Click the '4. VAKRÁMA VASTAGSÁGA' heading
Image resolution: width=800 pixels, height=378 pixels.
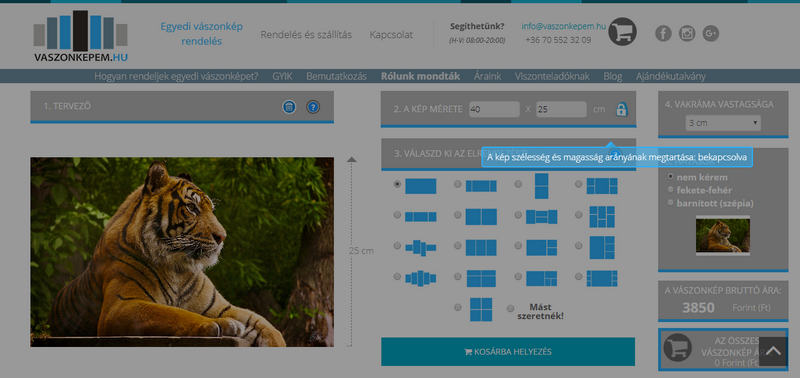[719, 104]
